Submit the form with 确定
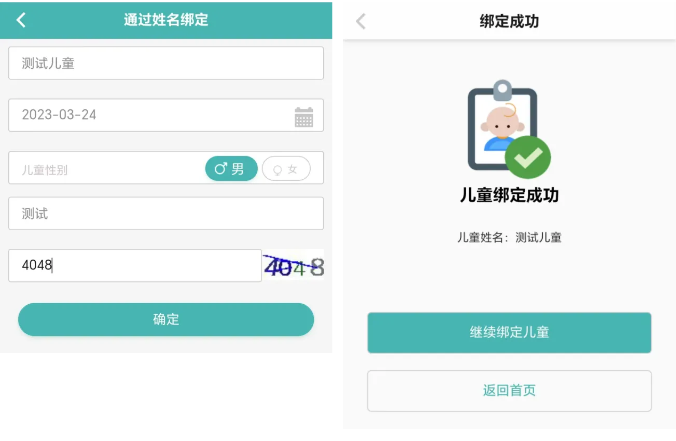676x441 pixels. tap(166, 319)
